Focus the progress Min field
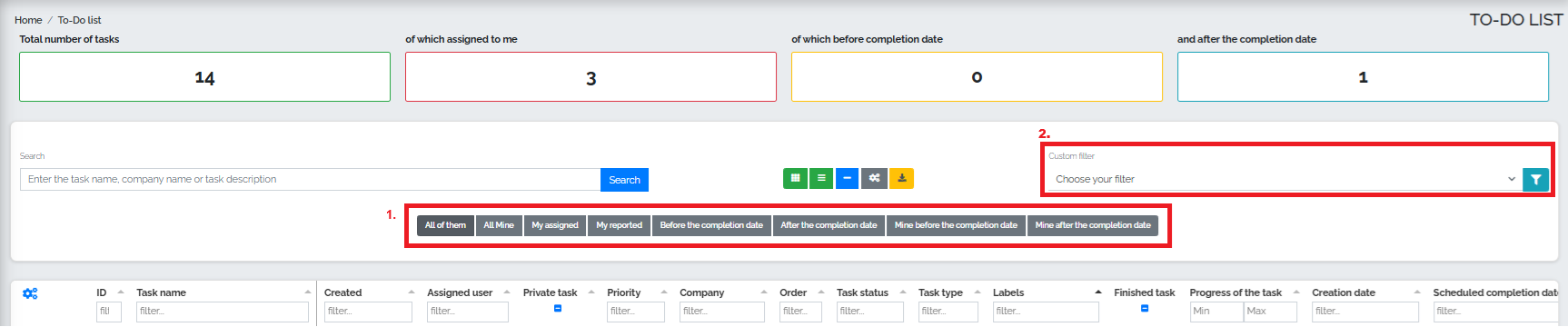This screenshot has width=1568, height=327. [x=1216, y=312]
